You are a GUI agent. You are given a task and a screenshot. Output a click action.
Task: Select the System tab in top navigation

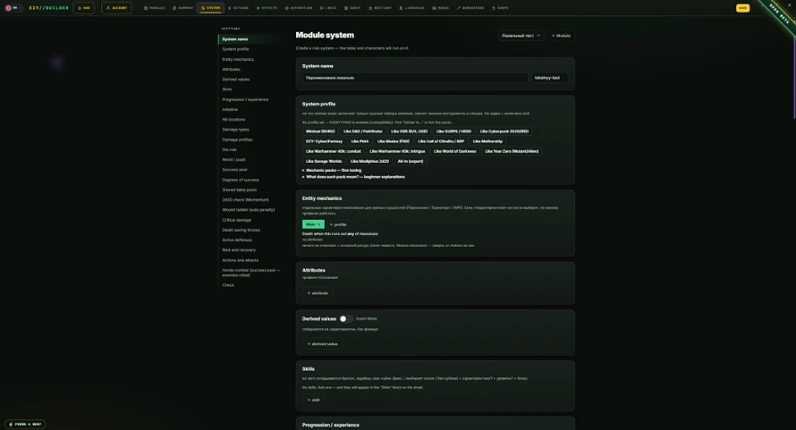tap(211, 8)
